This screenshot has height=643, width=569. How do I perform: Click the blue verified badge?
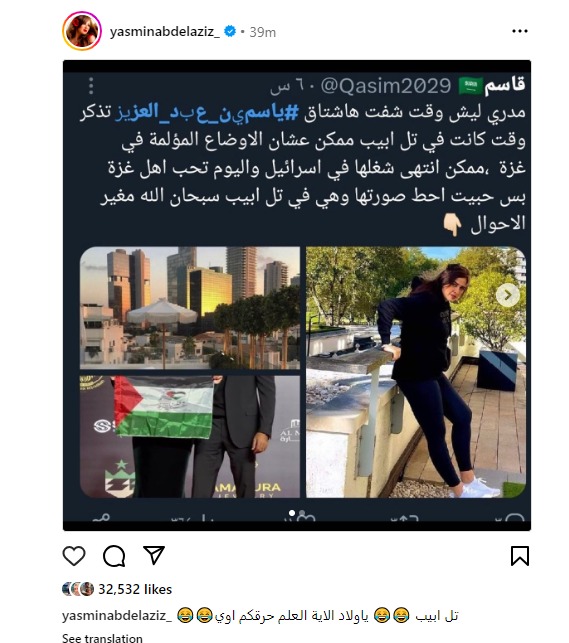click(x=230, y=31)
